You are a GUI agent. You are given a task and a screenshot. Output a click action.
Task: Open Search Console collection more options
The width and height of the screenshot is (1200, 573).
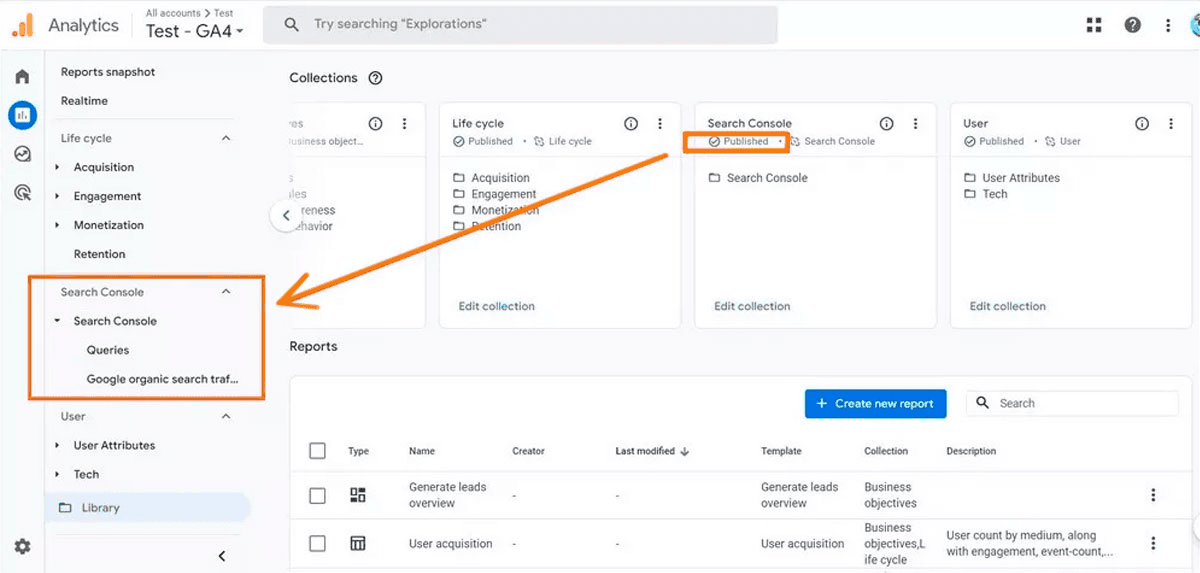915,124
